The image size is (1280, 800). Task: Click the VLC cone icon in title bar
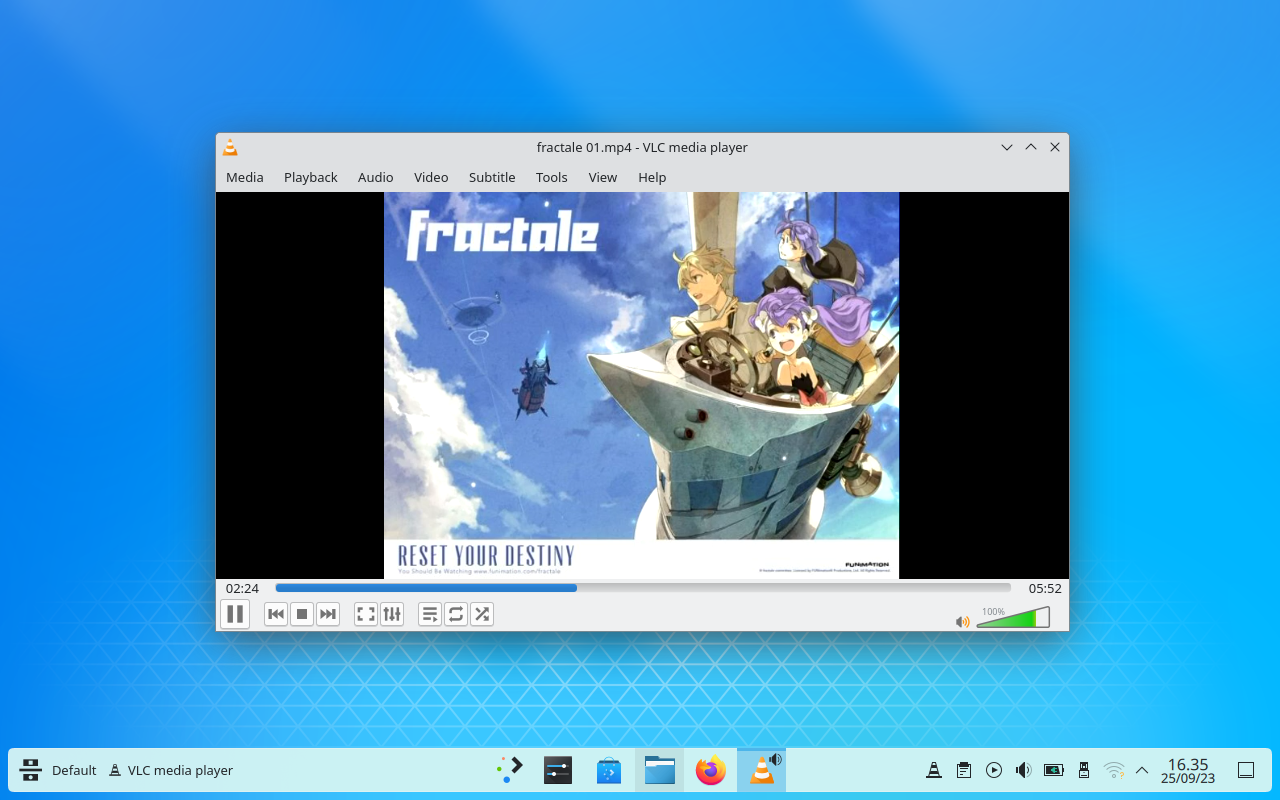point(230,147)
